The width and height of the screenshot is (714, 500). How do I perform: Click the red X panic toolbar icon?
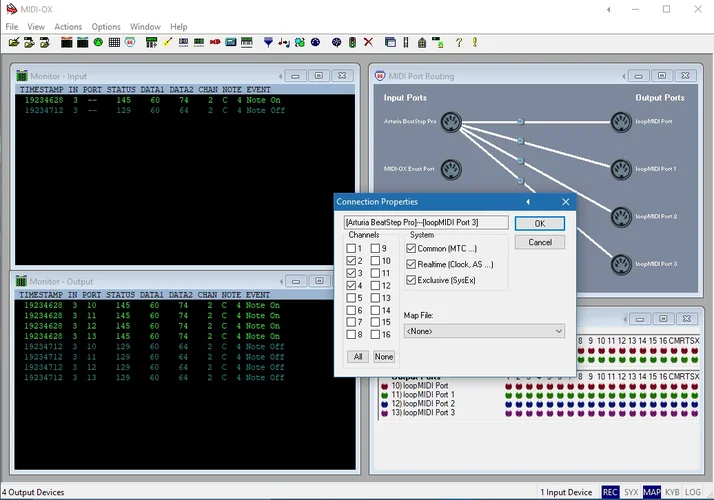[368, 42]
